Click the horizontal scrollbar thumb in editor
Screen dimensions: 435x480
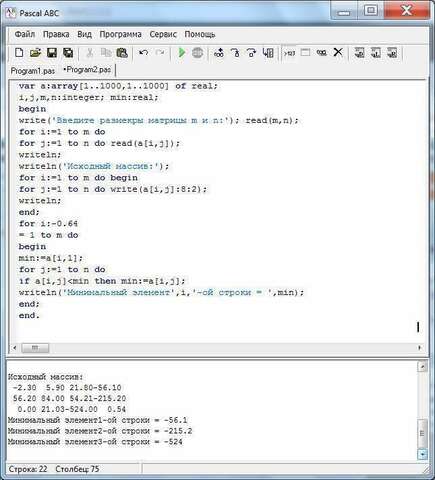(35, 348)
